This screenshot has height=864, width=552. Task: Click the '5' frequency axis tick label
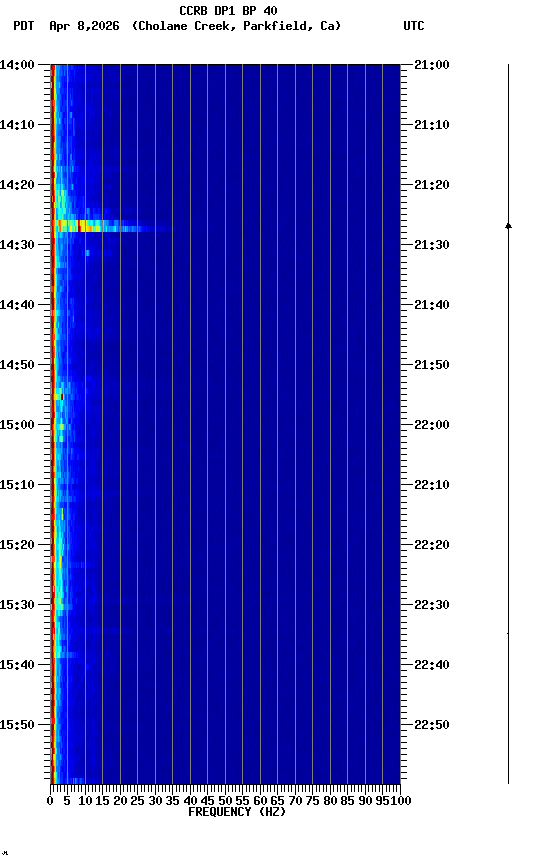[x=67, y=801]
